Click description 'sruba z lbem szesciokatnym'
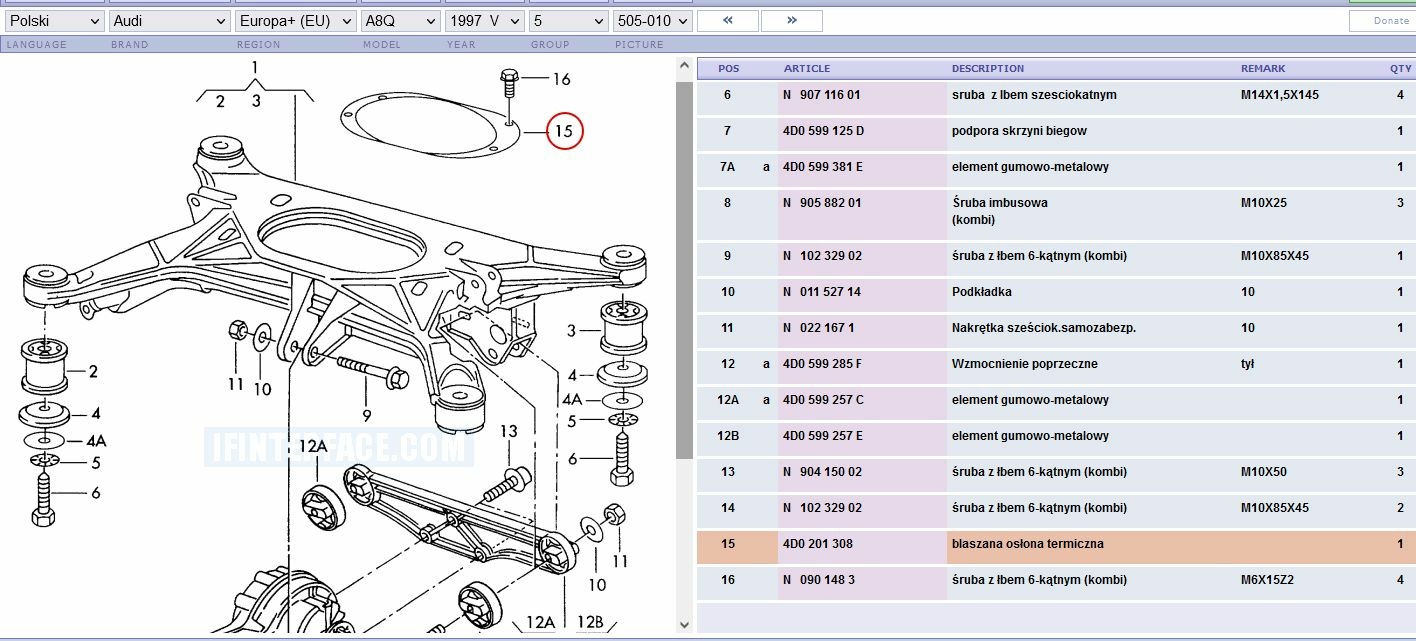This screenshot has height=641, width=1416. tap(1034, 95)
